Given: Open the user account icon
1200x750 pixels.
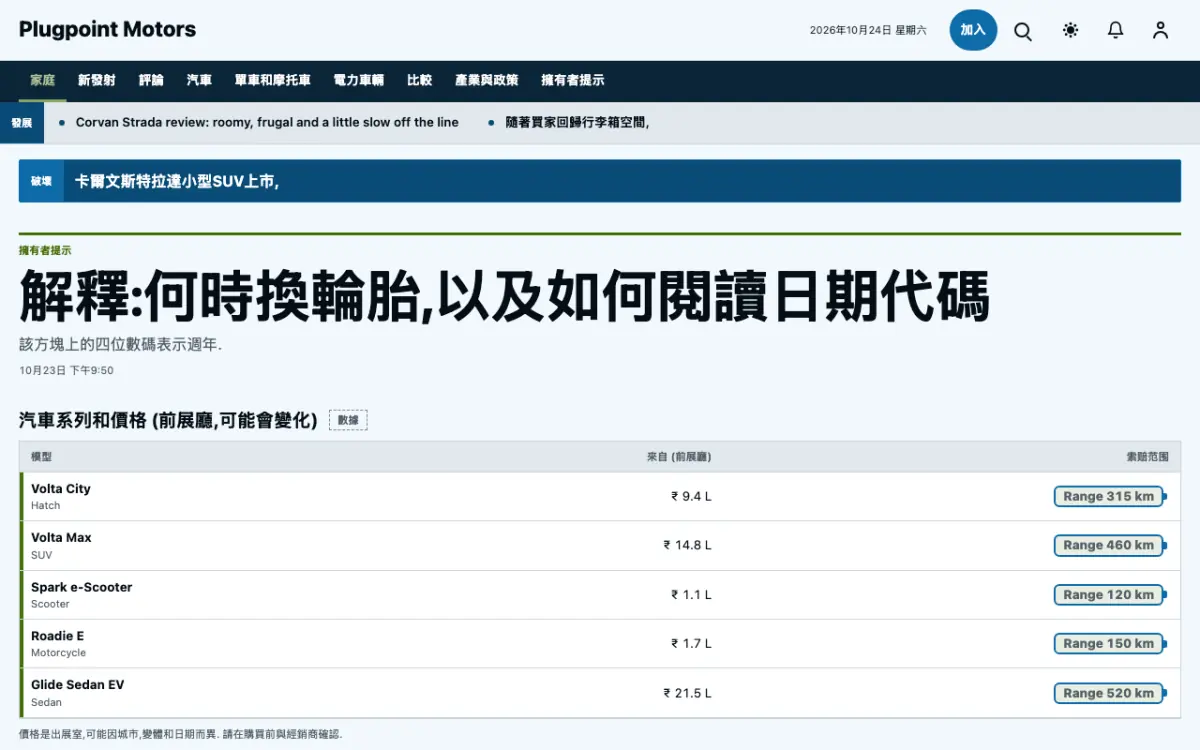Looking at the screenshot, I should coord(1160,31).
